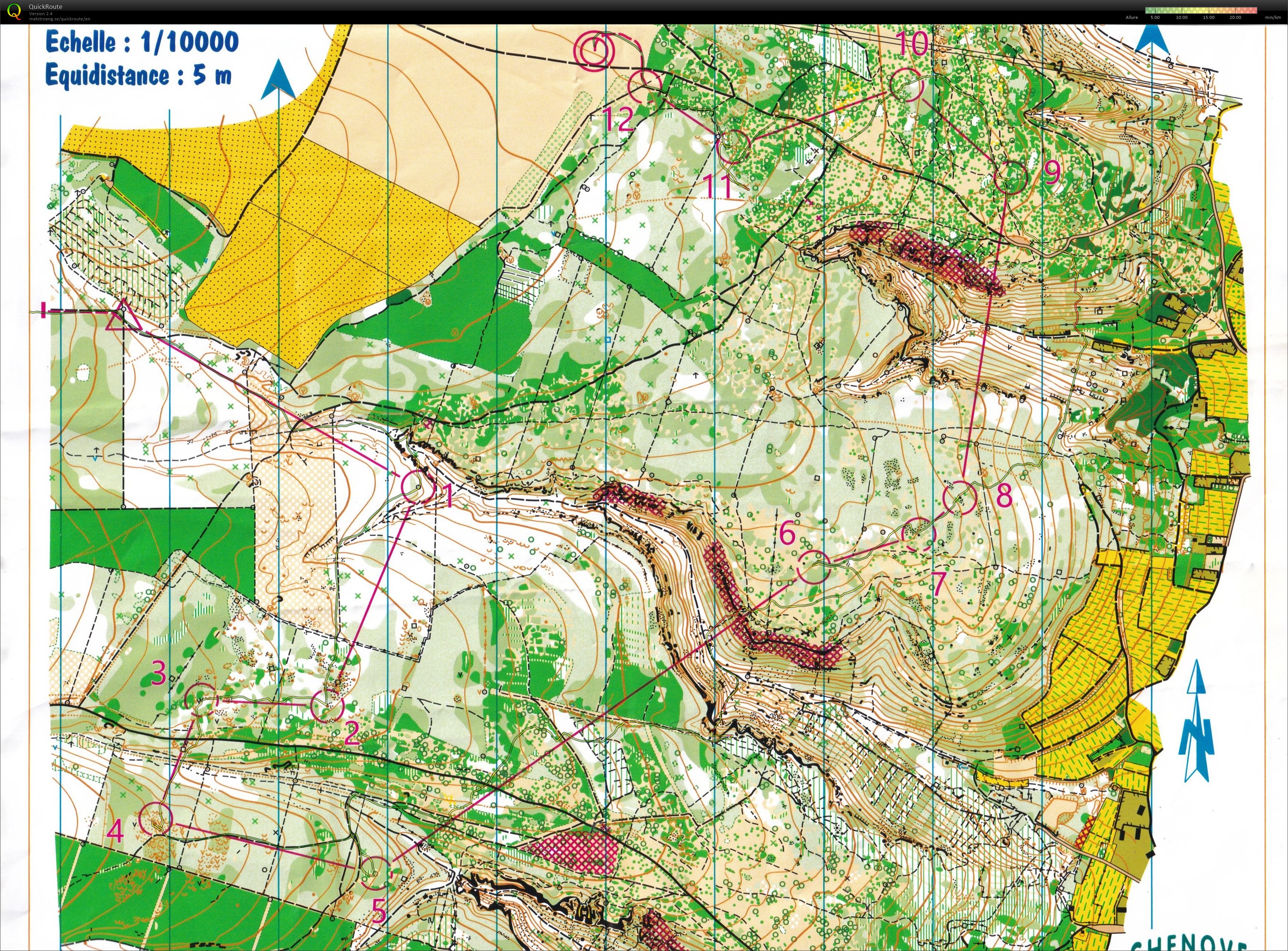Viewport: 1288px width, 951px height.
Task: Select the Version 2.4 text
Action: 40,13
